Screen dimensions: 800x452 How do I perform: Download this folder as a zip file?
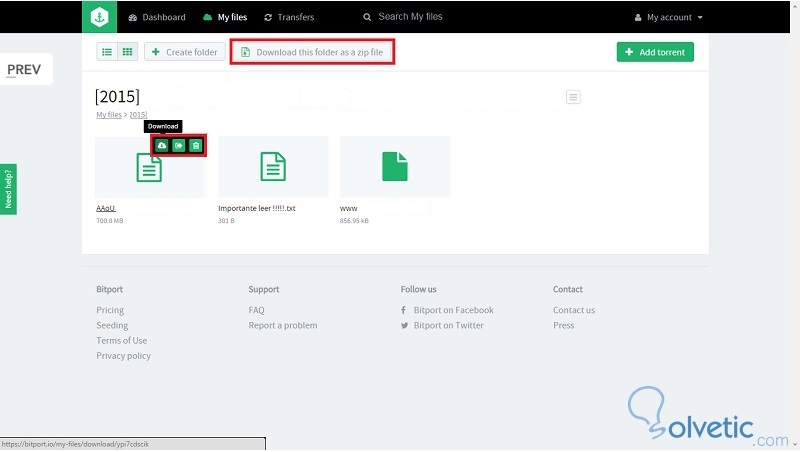coord(312,52)
